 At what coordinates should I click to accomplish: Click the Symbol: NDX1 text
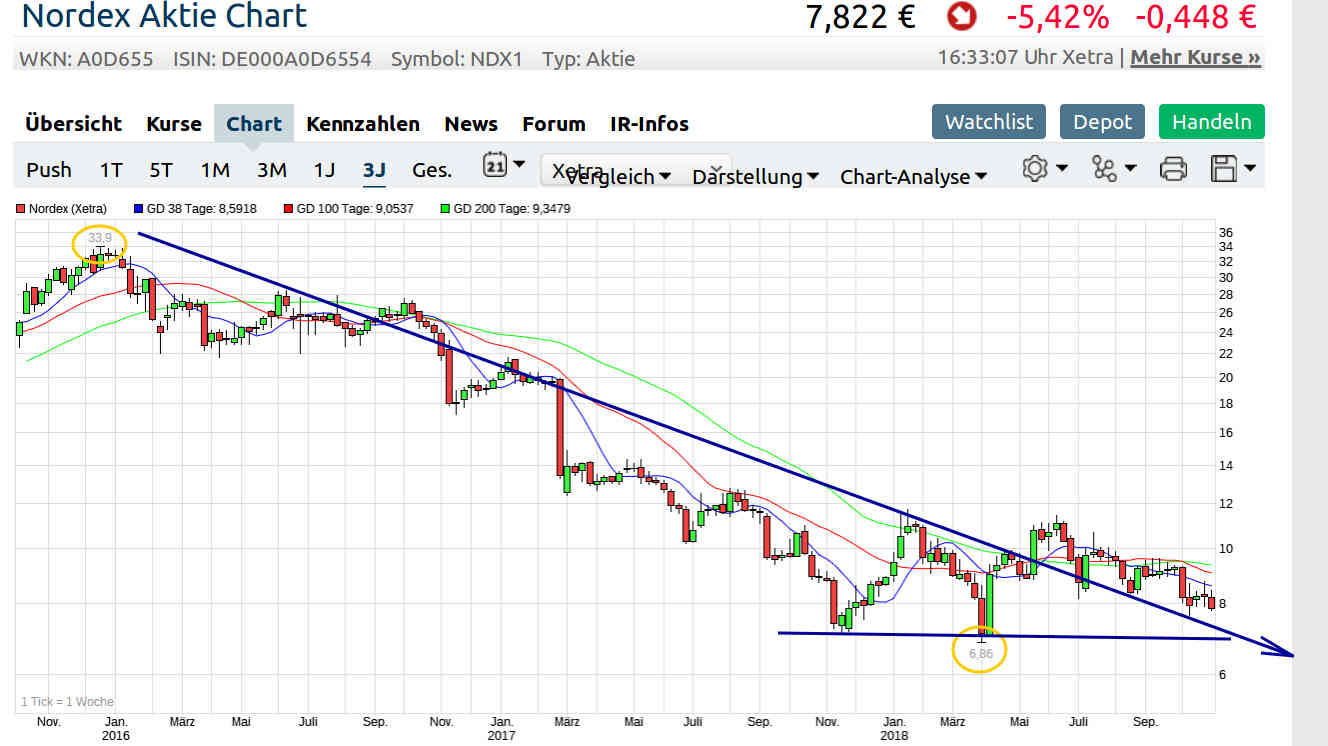pyautogui.click(x=457, y=59)
